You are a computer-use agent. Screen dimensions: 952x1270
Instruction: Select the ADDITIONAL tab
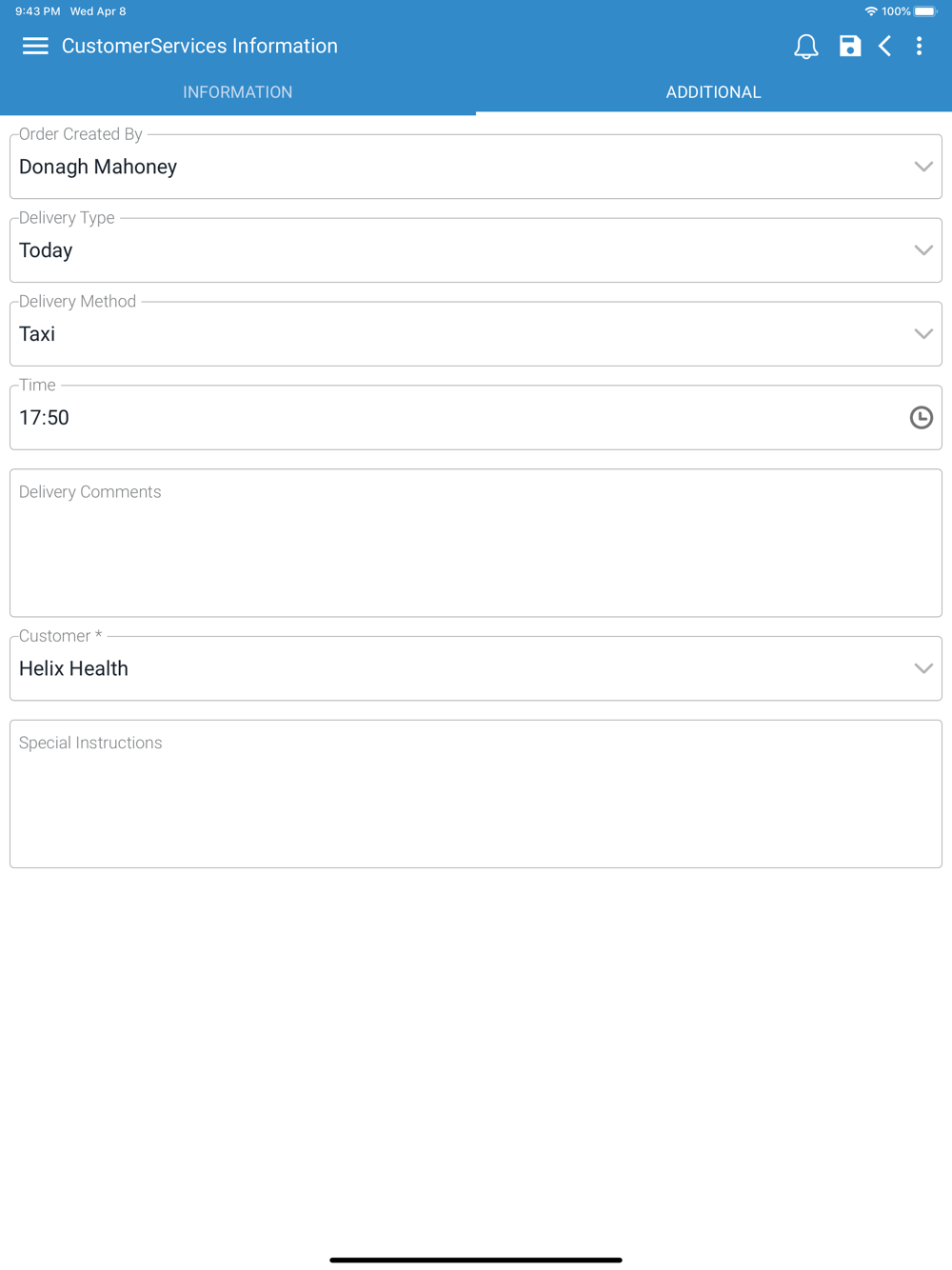(713, 92)
